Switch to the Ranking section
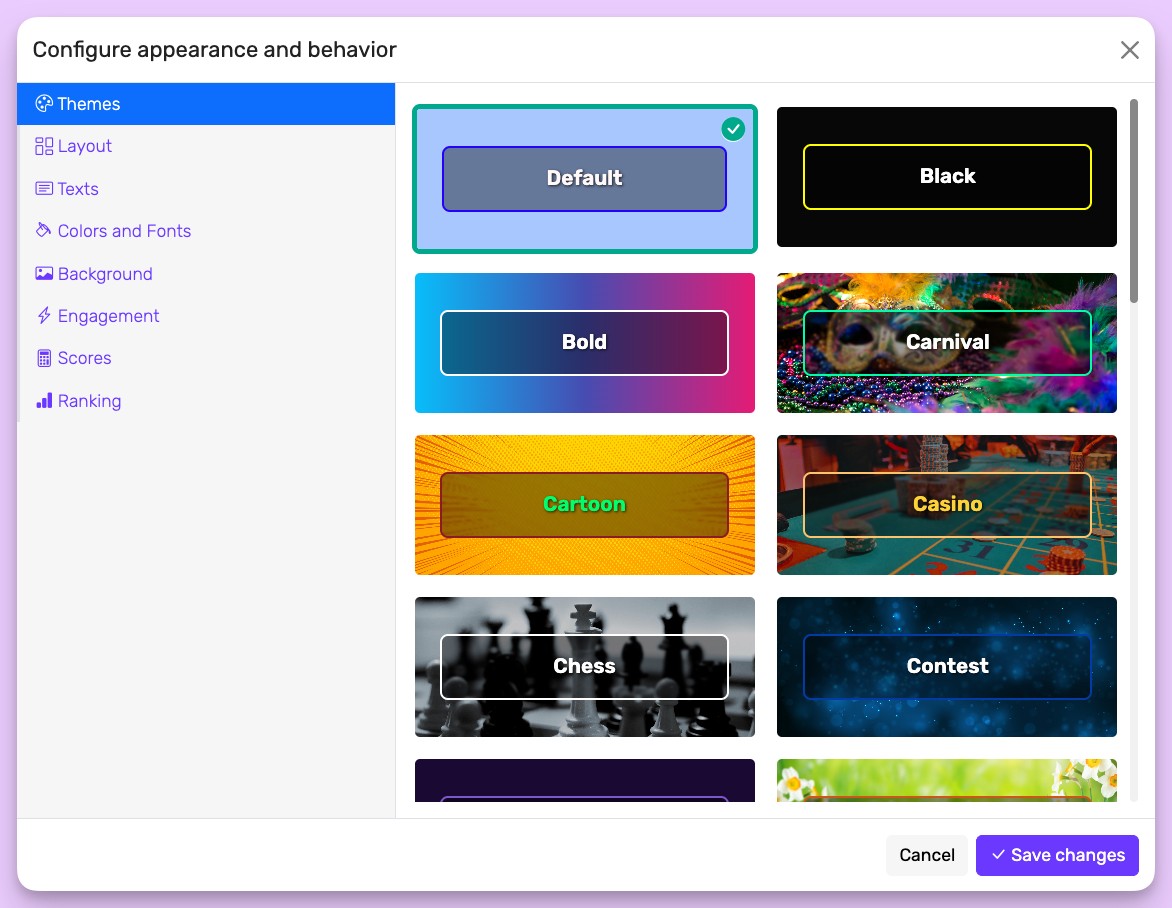Screen dimensions: 1172x908 [206, 401]
